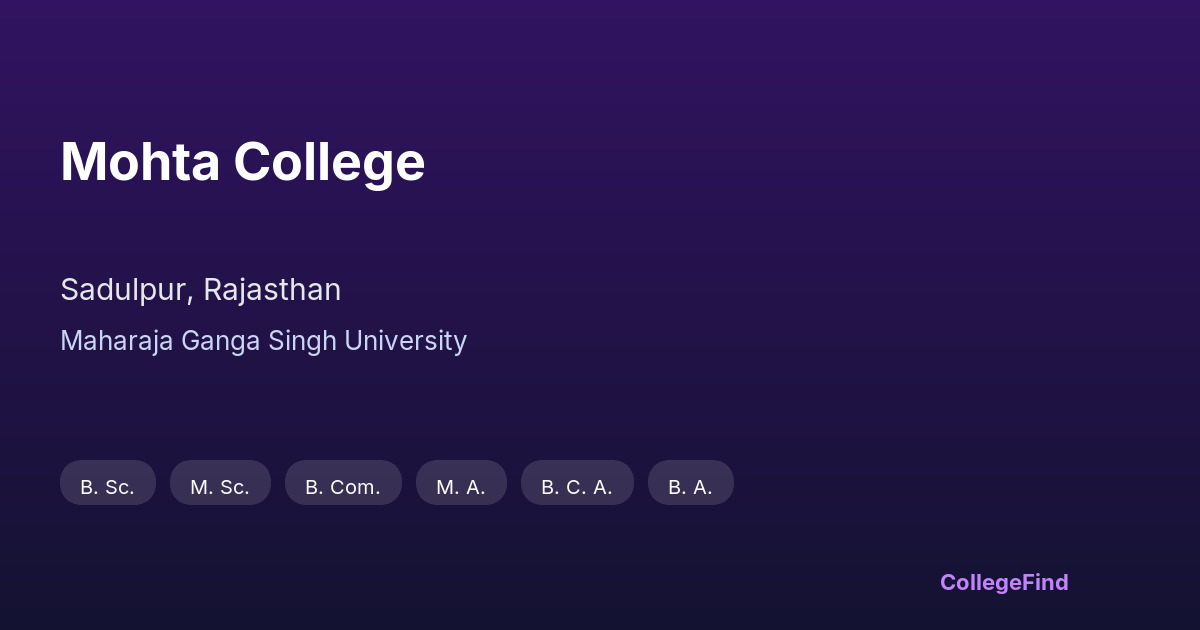Select the M. Sc. course tag
Image resolution: width=1200 pixels, height=630 pixels.
tap(220, 483)
